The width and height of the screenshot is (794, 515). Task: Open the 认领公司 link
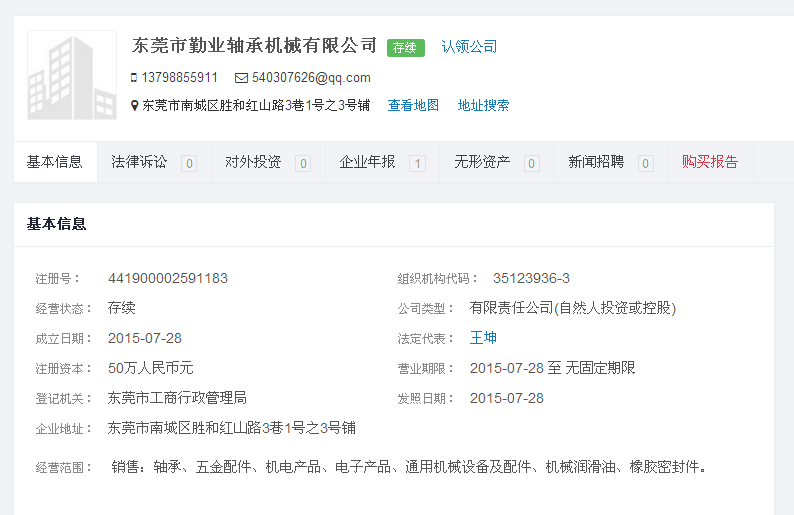469,47
